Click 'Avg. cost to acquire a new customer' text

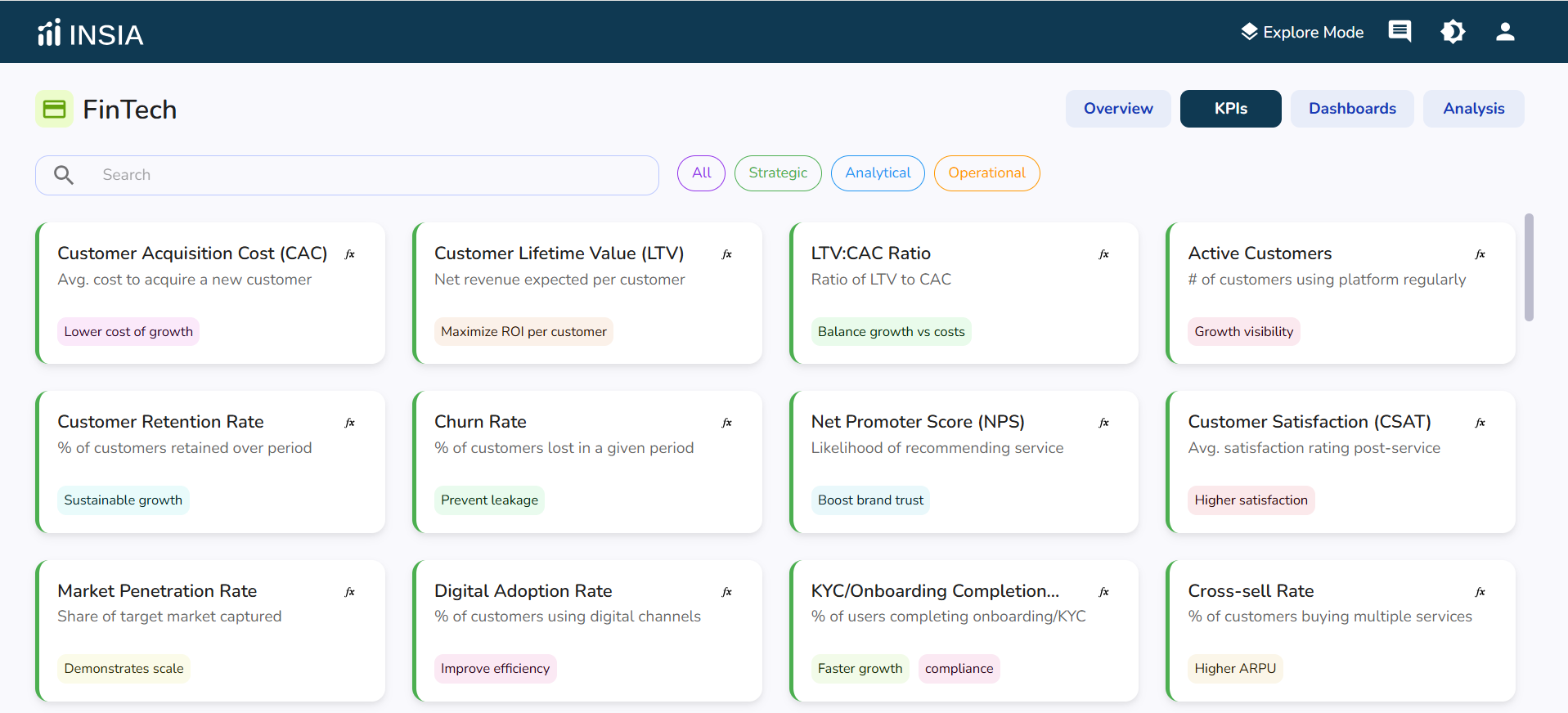point(184,280)
